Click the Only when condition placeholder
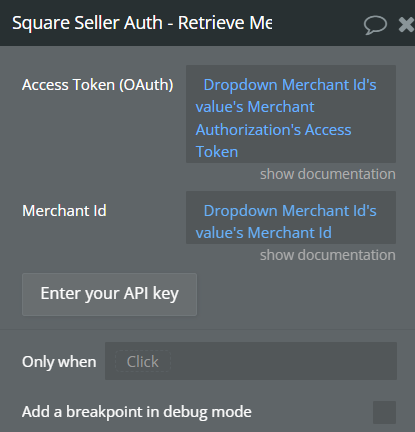Viewport: 415px width, 432px height. click(x=143, y=362)
